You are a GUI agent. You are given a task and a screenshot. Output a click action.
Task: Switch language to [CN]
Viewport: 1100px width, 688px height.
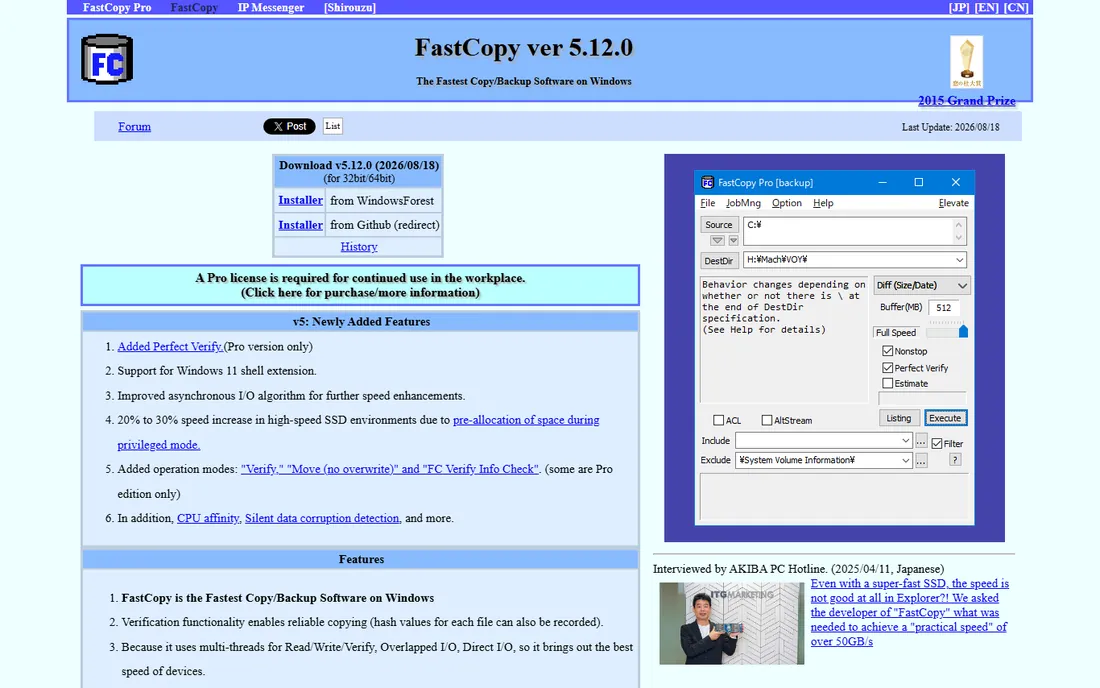click(x=1016, y=8)
